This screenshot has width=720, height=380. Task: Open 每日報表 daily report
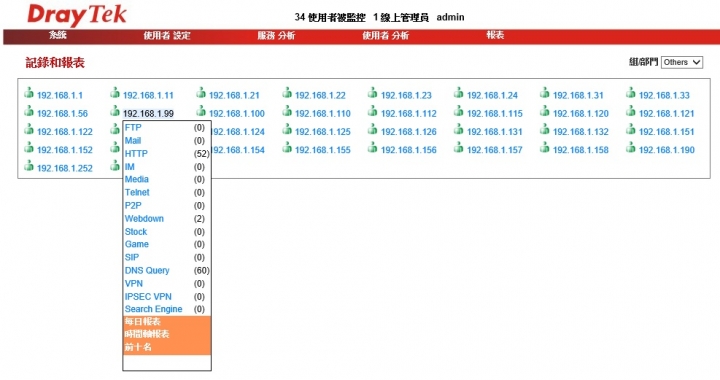click(x=142, y=321)
